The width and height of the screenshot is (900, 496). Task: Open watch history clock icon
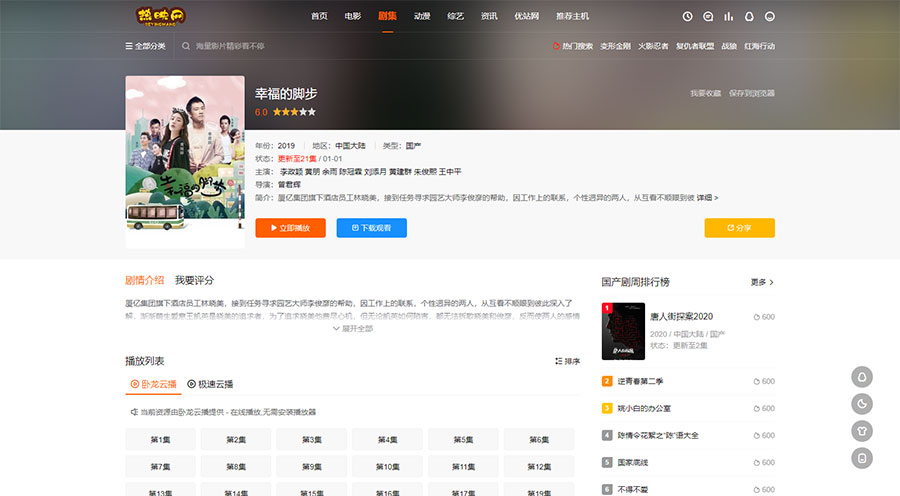[x=687, y=16]
